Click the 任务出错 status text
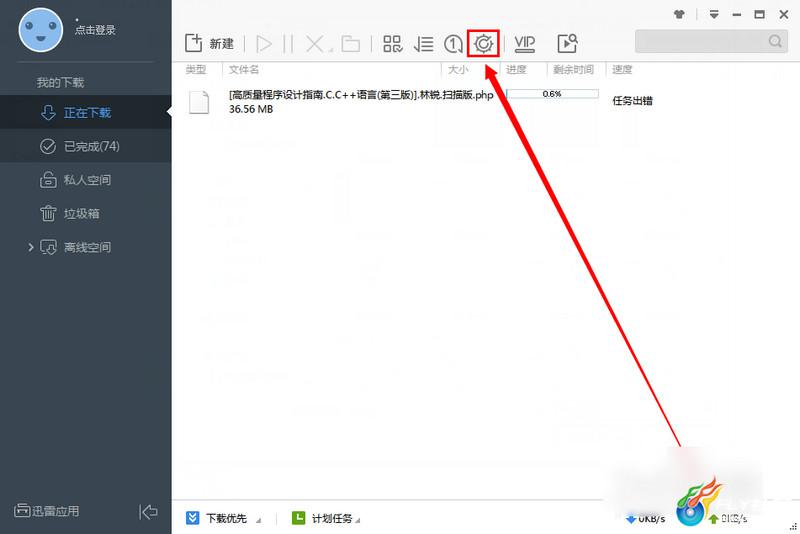 tap(633, 101)
